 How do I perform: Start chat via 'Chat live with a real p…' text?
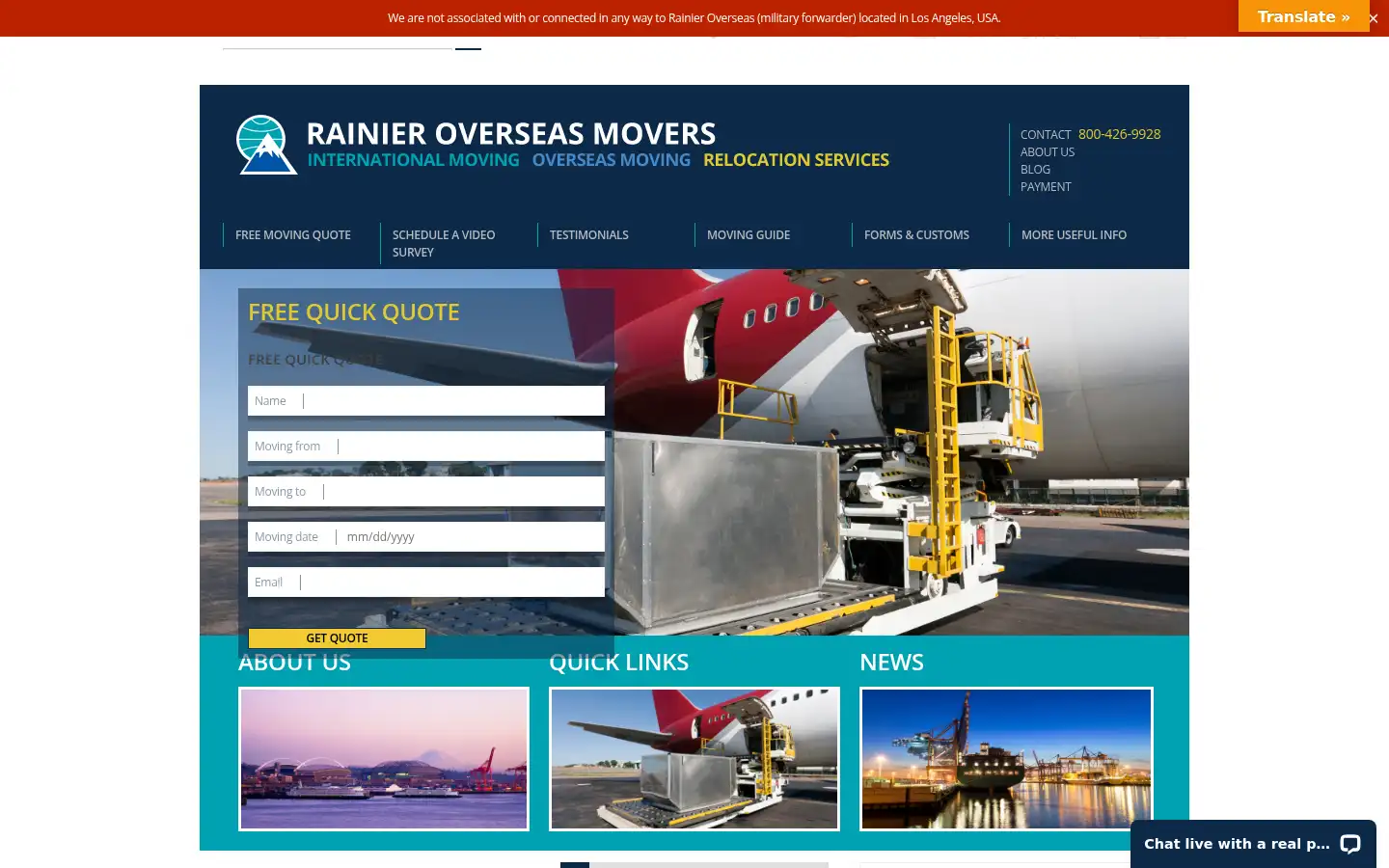1237,844
